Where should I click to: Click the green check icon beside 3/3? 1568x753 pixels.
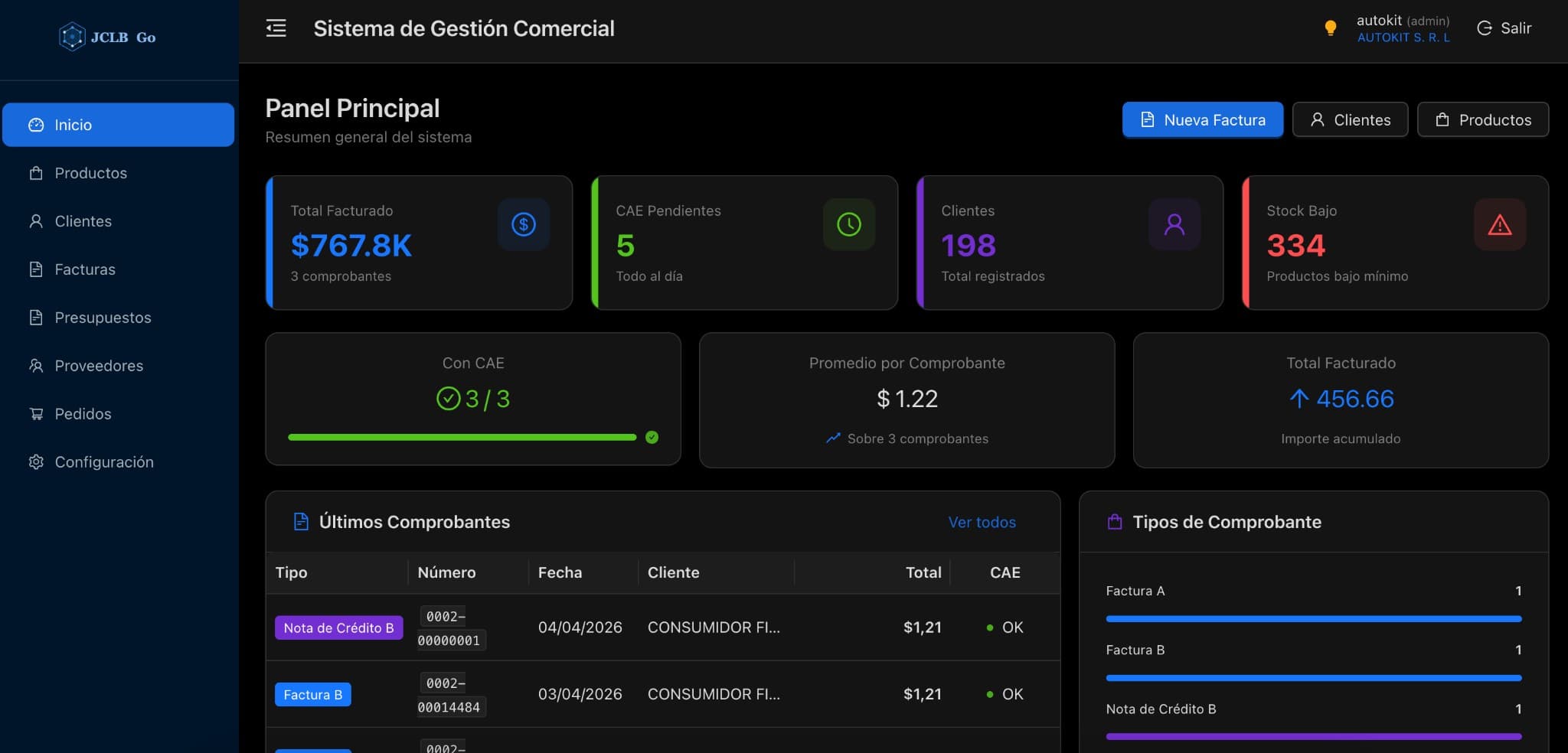(448, 399)
